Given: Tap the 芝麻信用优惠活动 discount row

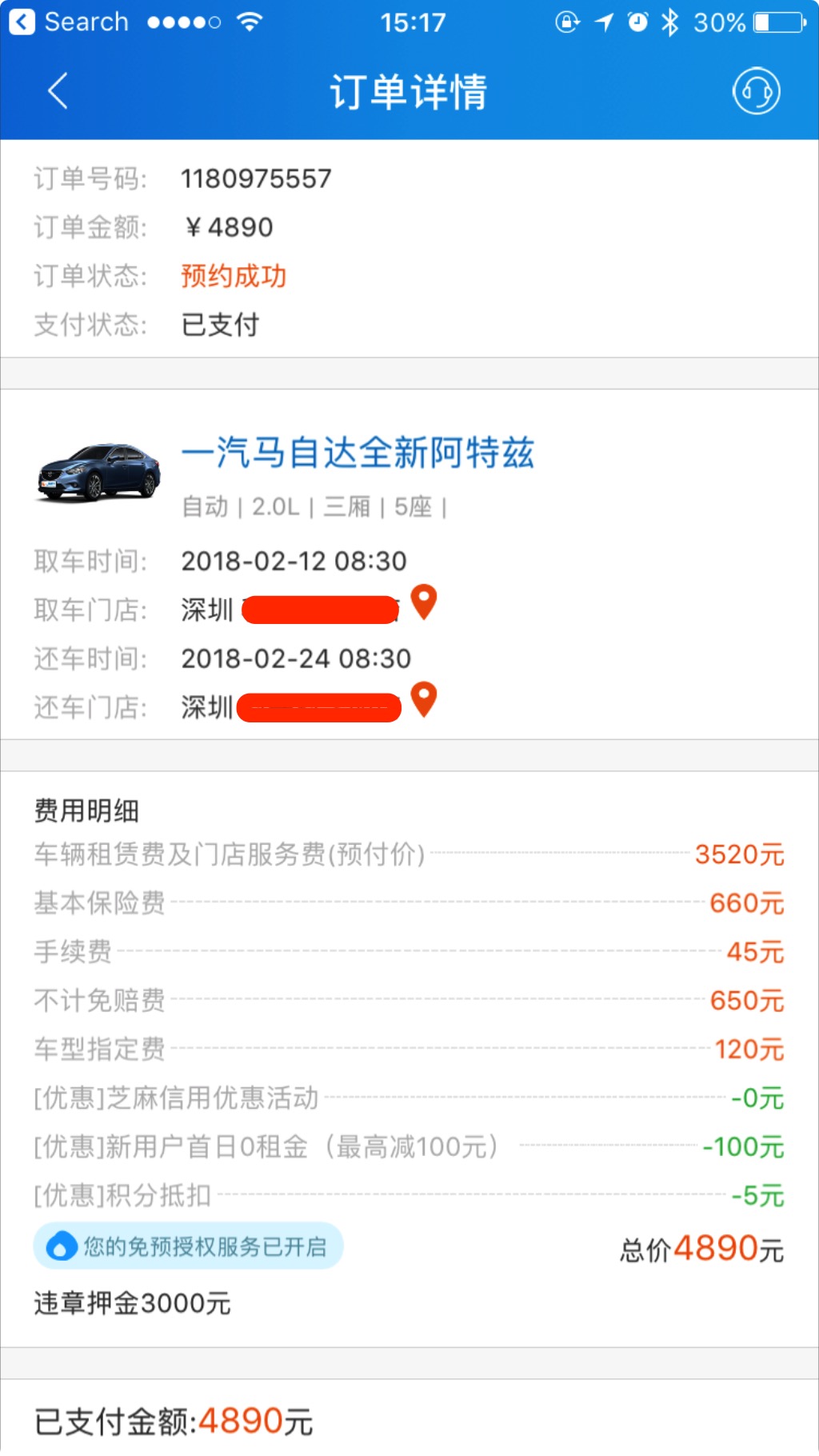Looking at the screenshot, I should (x=409, y=1098).
